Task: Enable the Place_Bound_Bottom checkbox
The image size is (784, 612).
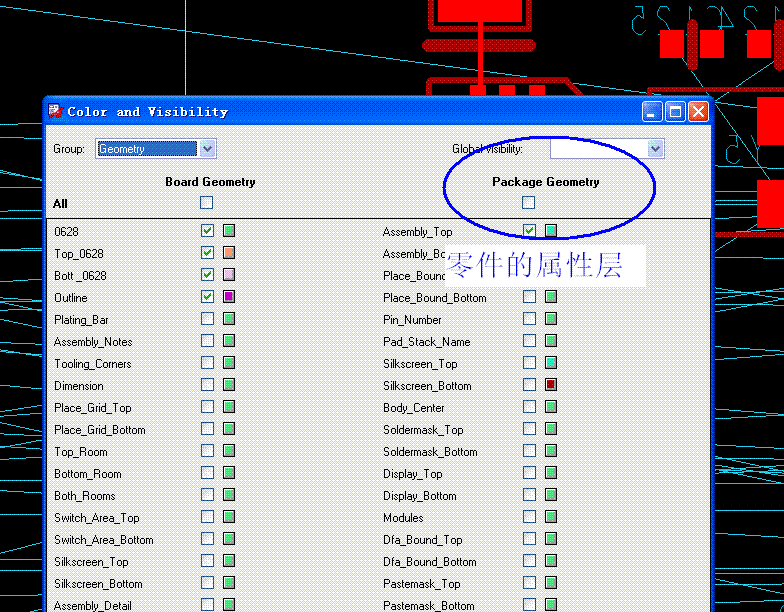Action: 530,296
